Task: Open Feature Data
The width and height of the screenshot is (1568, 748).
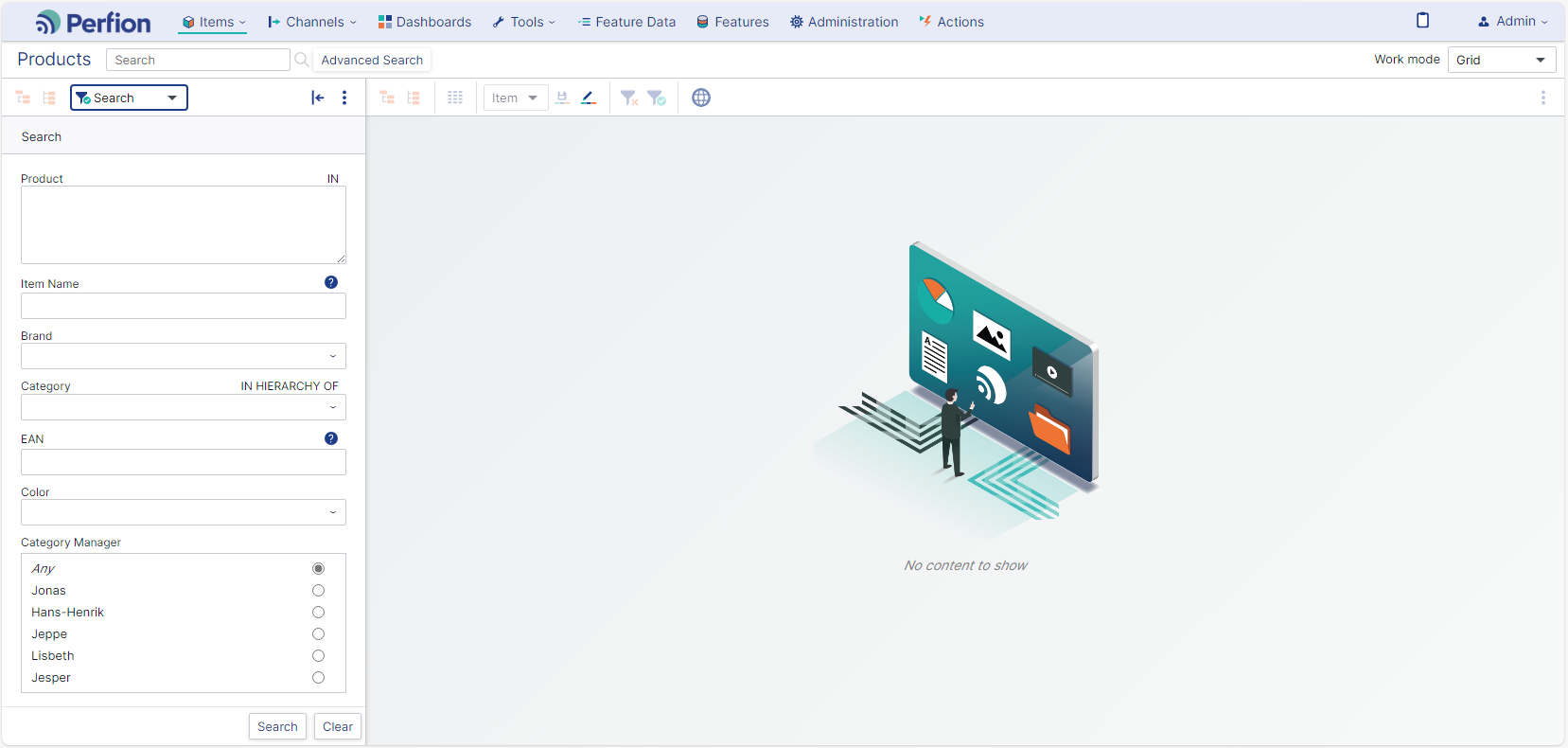Action: 626,22
